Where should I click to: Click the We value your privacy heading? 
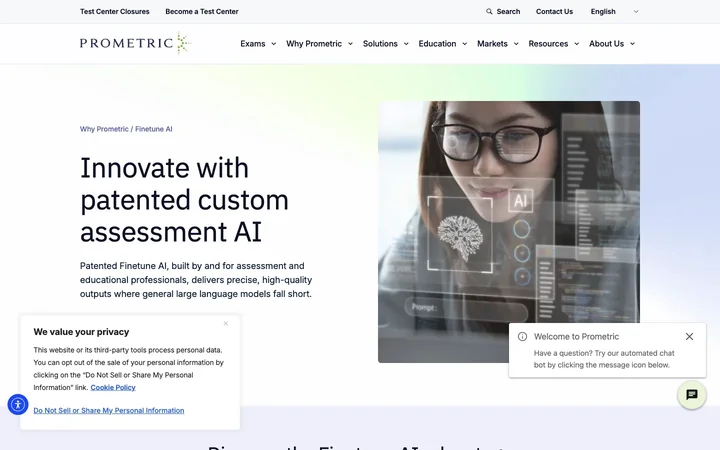pos(81,332)
